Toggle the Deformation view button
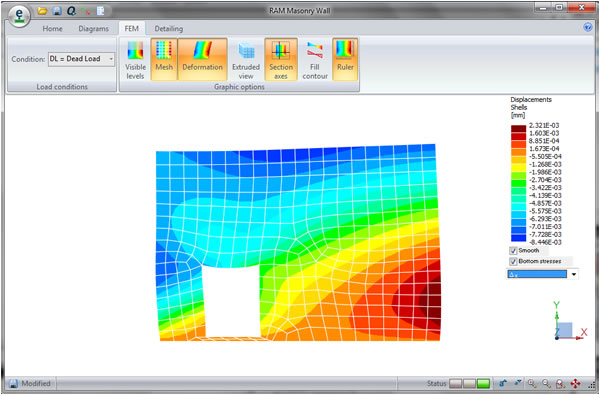The image size is (599, 395). 202,60
